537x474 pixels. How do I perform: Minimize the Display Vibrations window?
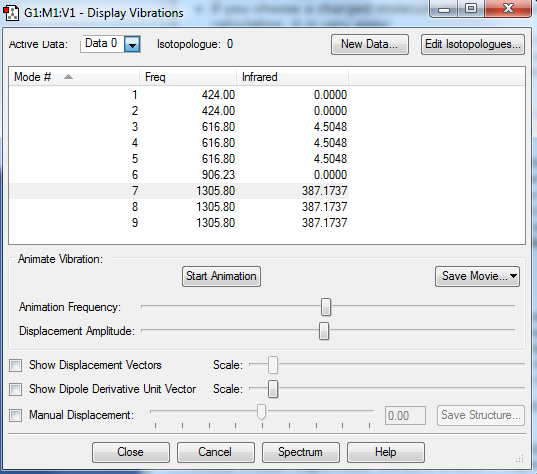[444, 9]
